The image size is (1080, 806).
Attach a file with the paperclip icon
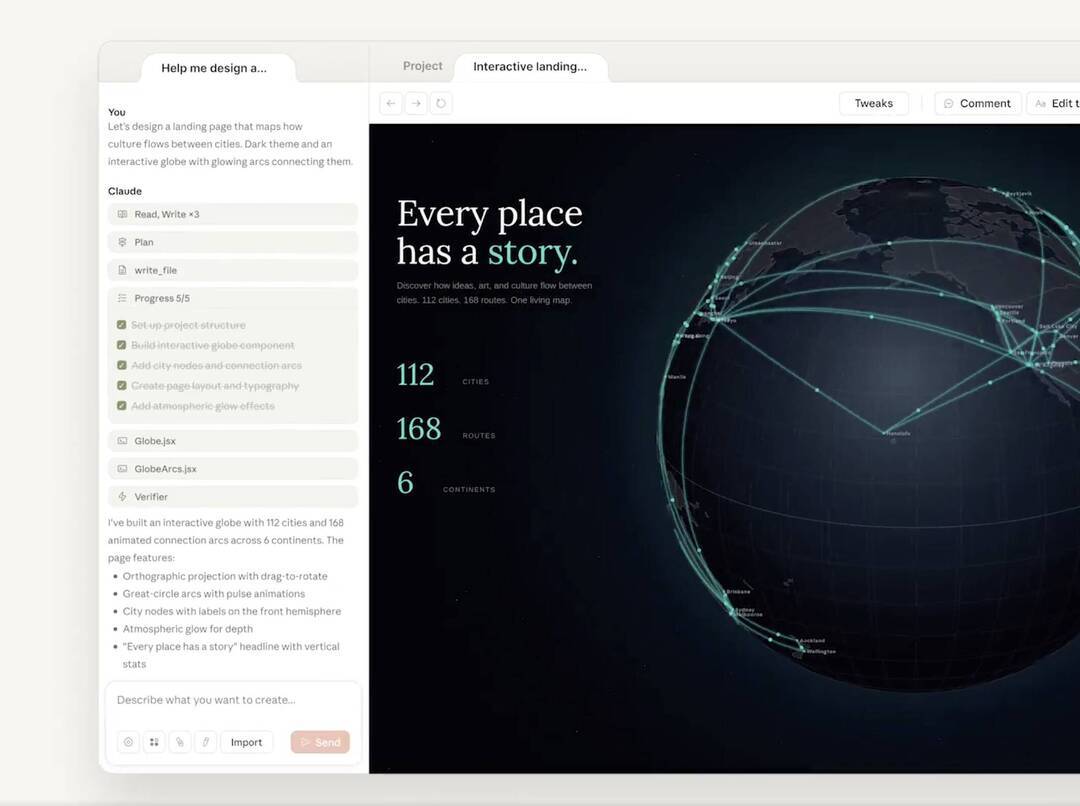[180, 742]
